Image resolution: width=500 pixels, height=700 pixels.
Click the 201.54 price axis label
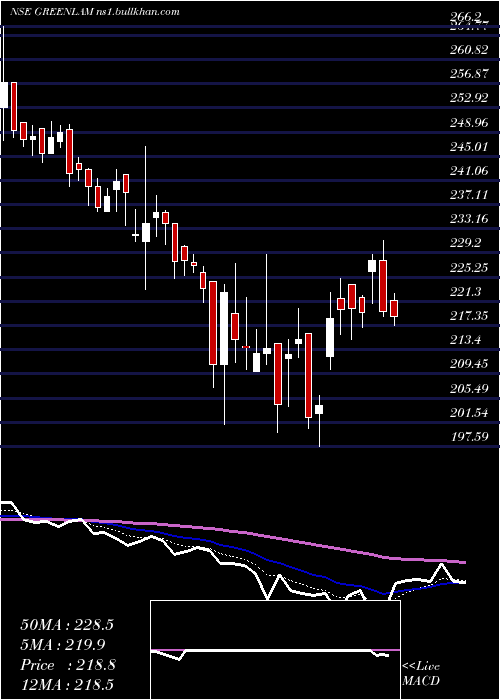(x=468, y=412)
